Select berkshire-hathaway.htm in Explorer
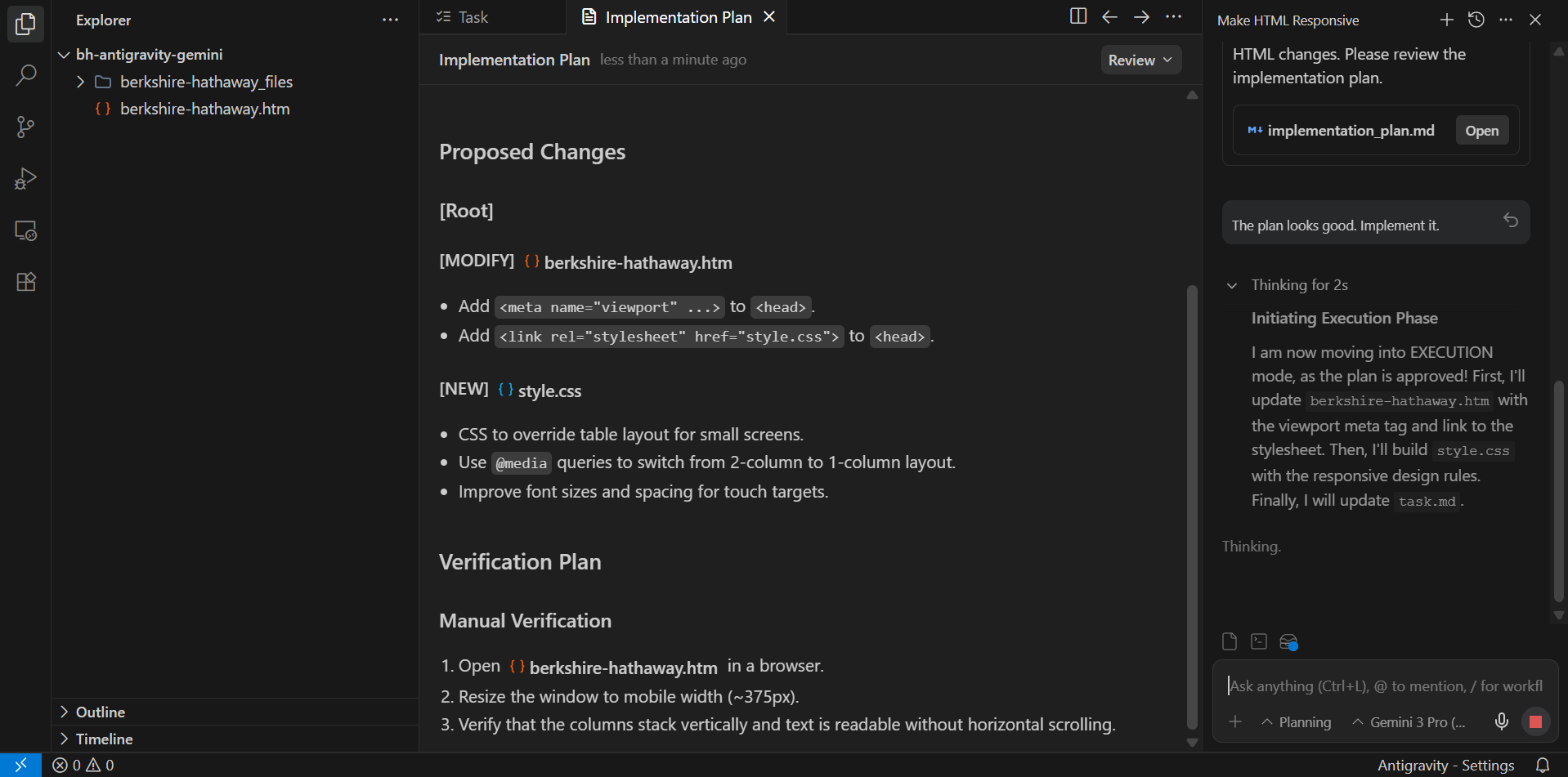This screenshot has width=1568, height=777. pos(204,109)
